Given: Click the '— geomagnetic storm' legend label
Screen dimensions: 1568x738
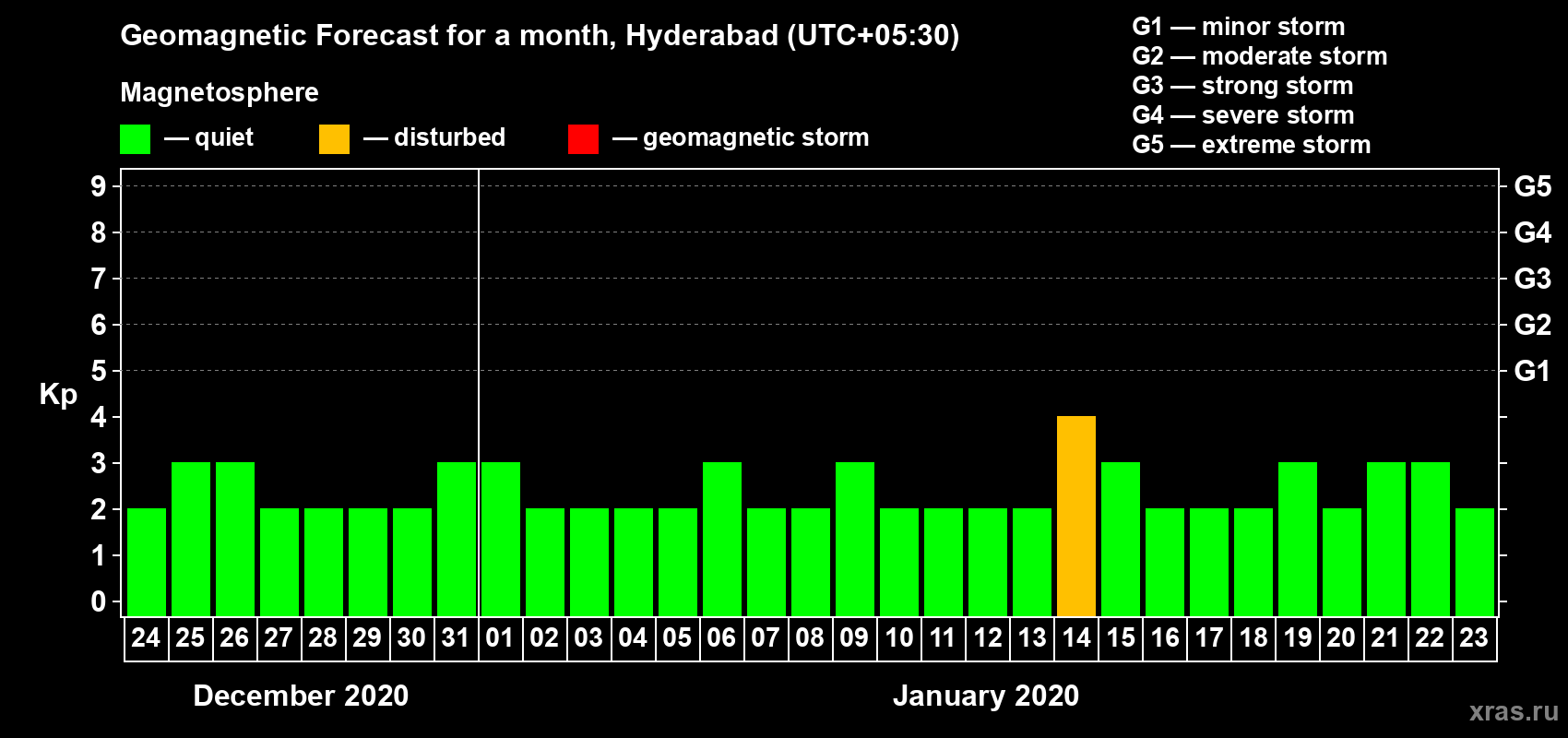Looking at the screenshot, I should 741,138.
